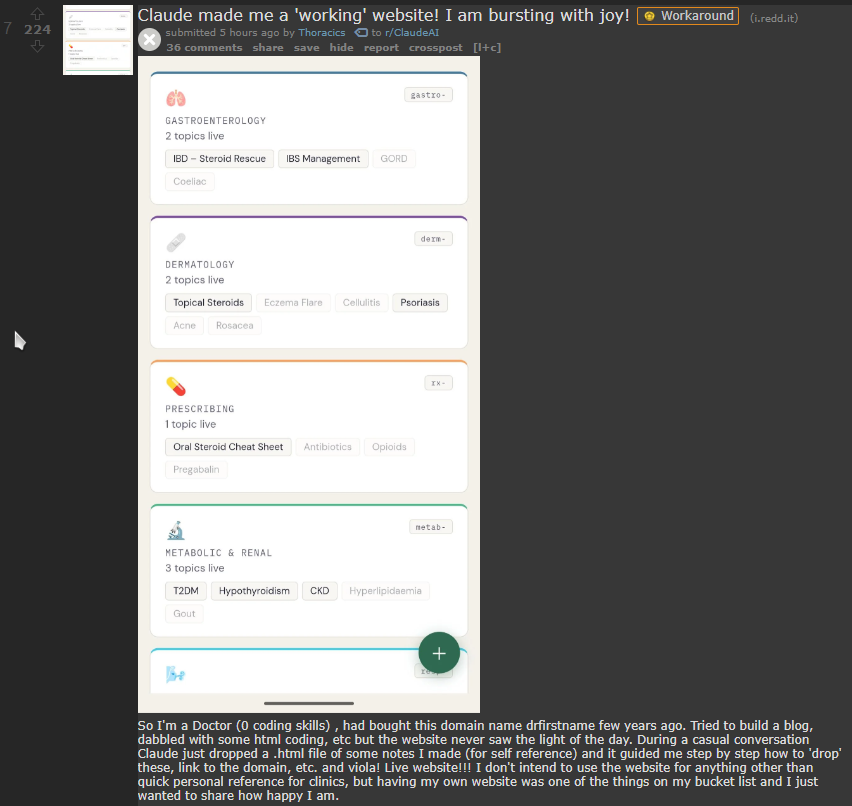Downvote the Claude website post
Screen dimensions: 852x806
tap(37, 46)
